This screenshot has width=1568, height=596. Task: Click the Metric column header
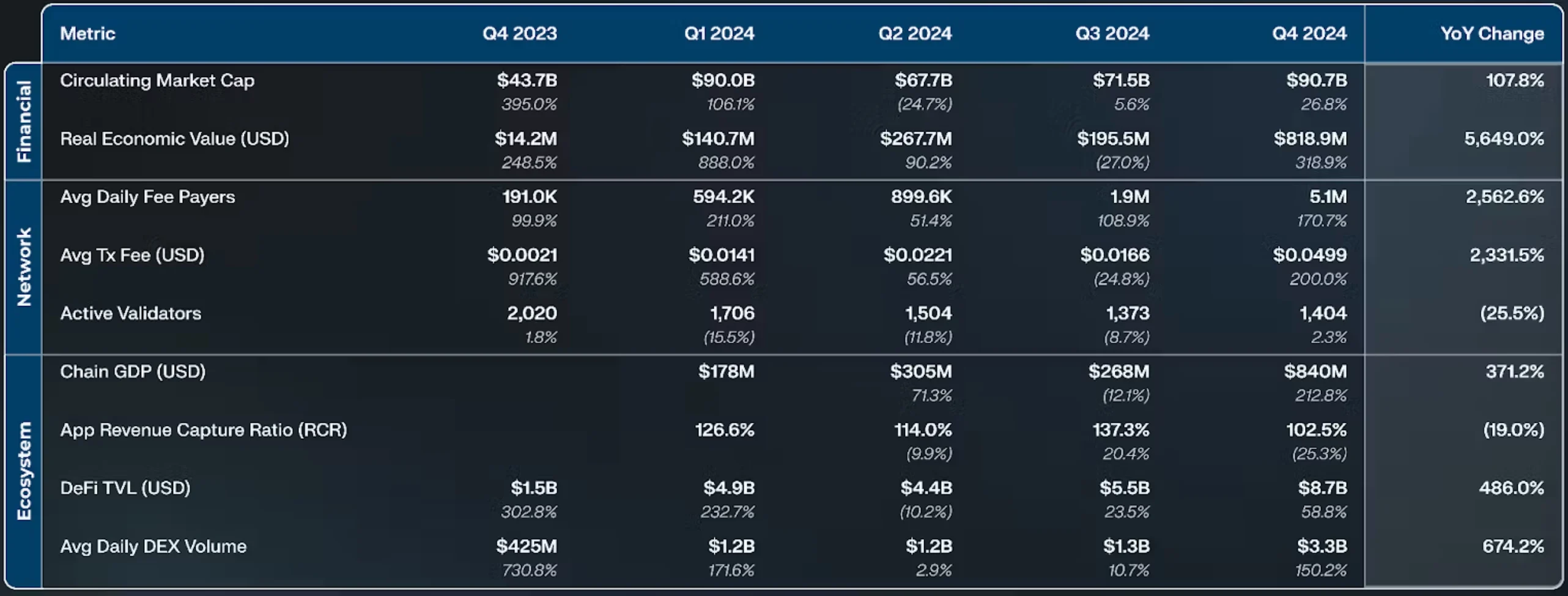(x=87, y=33)
